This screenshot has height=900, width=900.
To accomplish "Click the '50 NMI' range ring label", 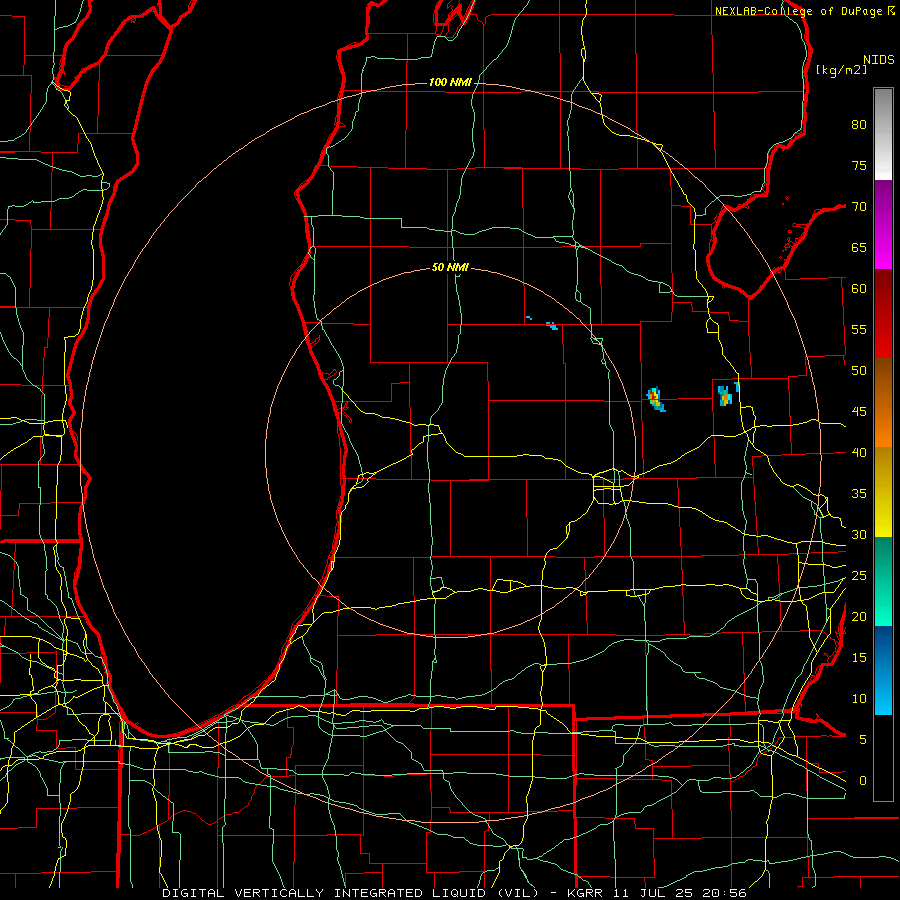I will (450, 267).
